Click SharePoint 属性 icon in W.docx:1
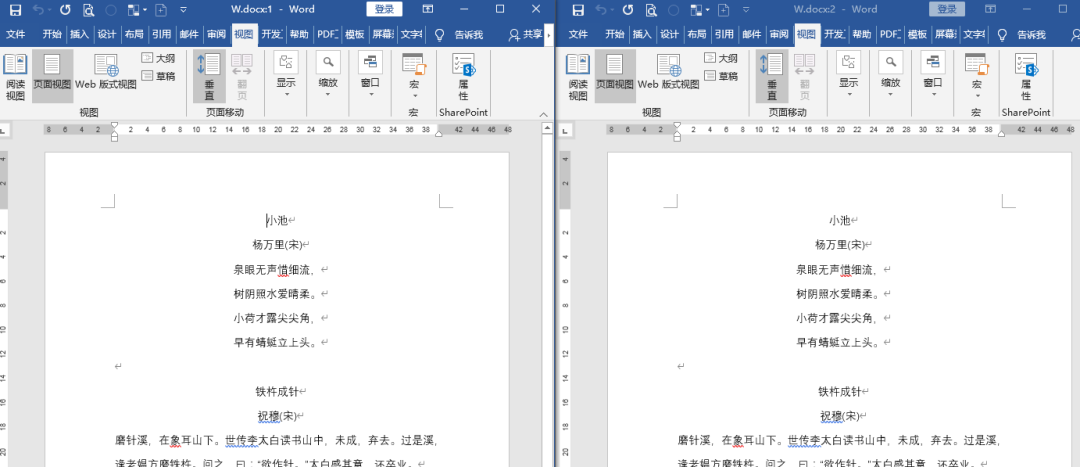Image resolution: width=1080 pixels, height=467 pixels. [x=464, y=77]
